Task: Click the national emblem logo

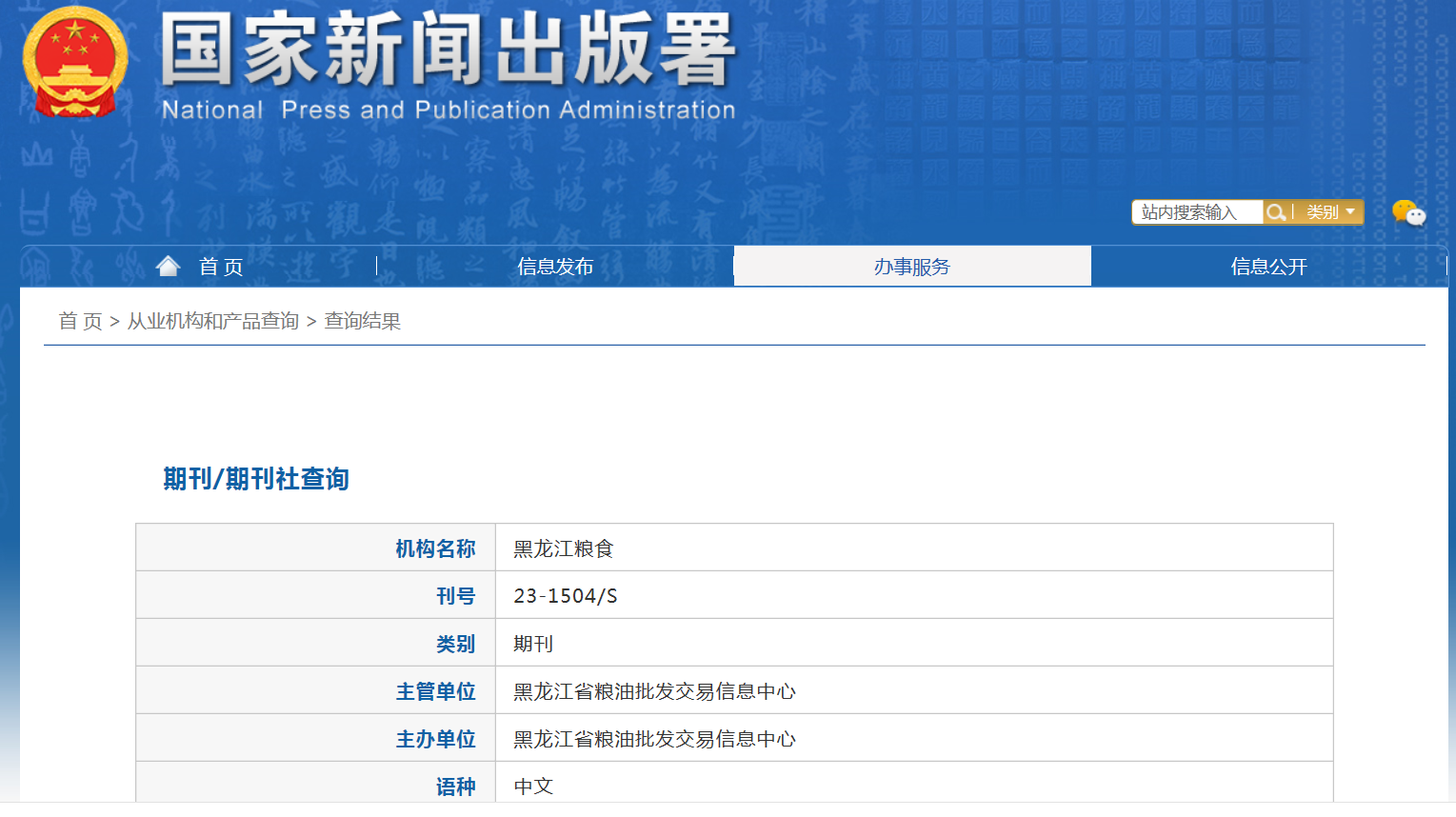Action: tap(75, 63)
